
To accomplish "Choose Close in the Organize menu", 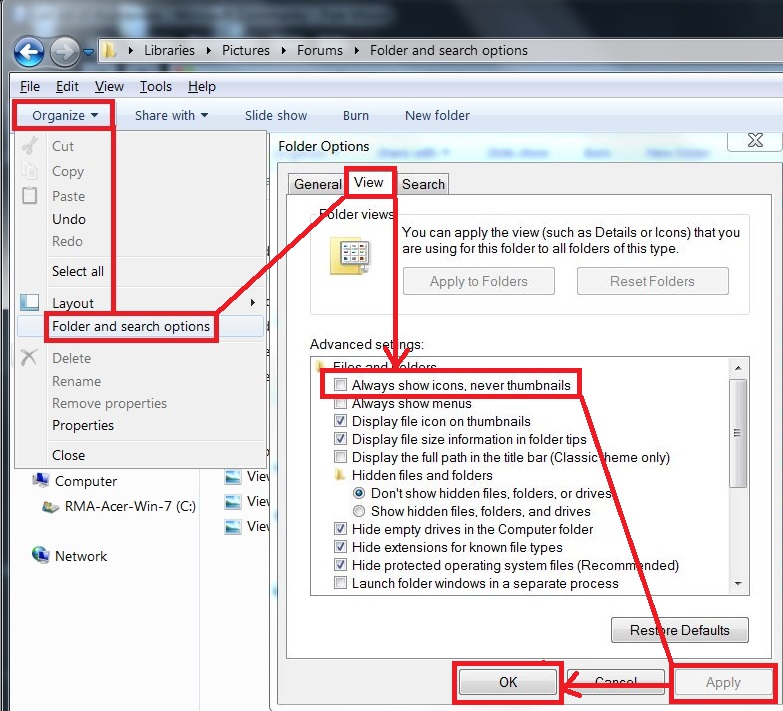I will point(68,455).
